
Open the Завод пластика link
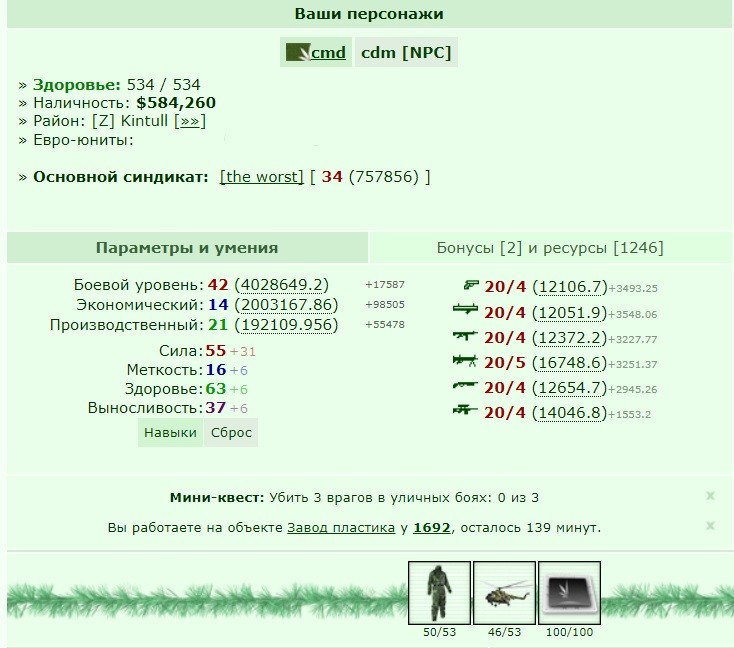341,528
